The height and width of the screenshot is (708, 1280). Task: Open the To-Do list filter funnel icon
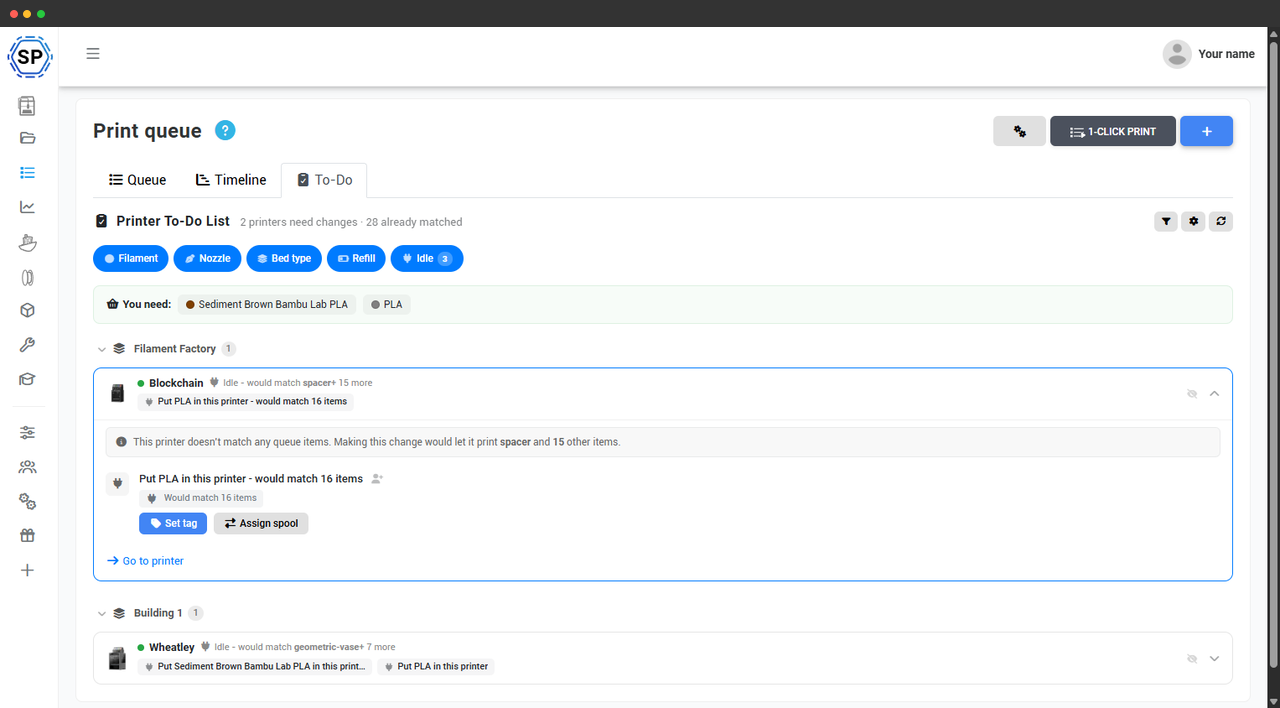(x=1165, y=222)
